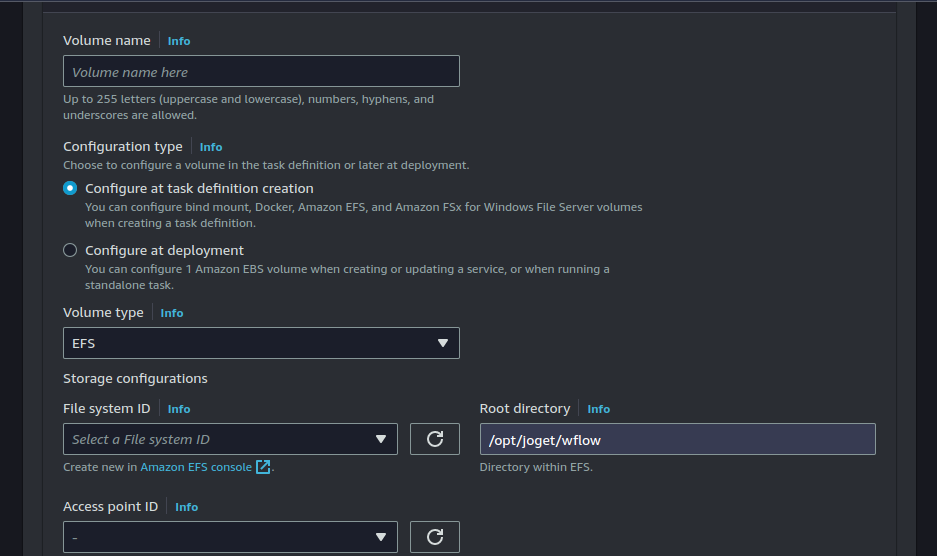Click the Volume type dropdown arrow icon
This screenshot has width=937, height=556.
tap(443, 343)
